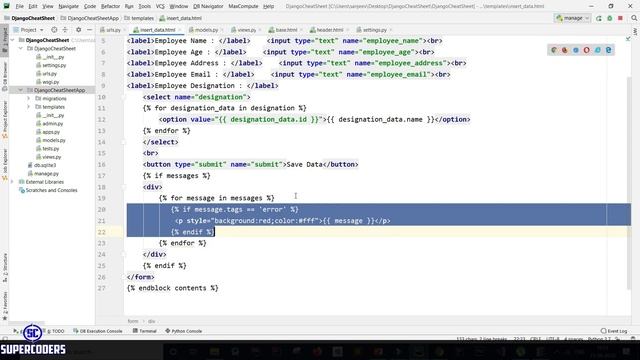Image resolution: width=640 pixels, height=360 pixels.
Task: Stop the running process with red square
Action: [x=620, y=18]
